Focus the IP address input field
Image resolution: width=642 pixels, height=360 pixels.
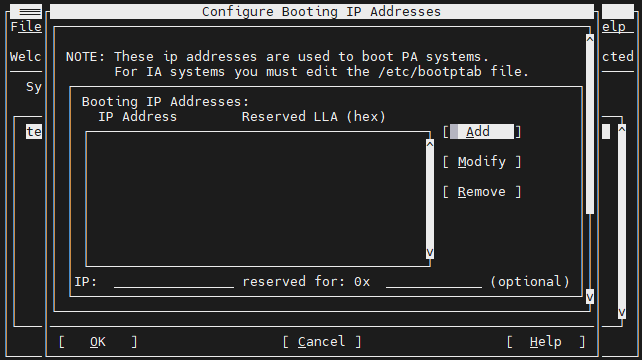[x=174, y=282]
